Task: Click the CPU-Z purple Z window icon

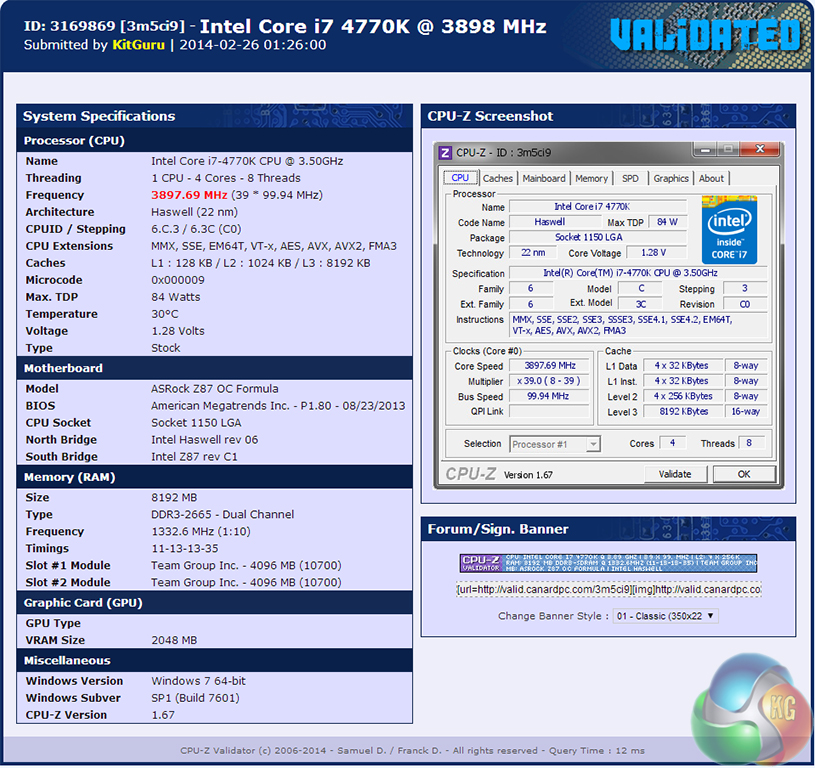Action: [445, 153]
